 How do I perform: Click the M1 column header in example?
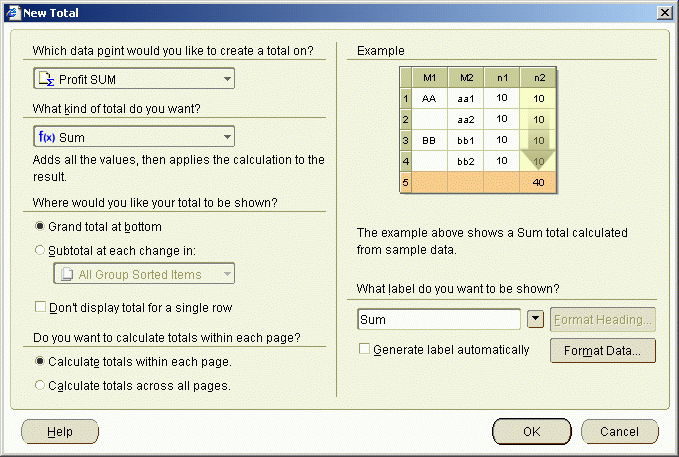point(429,78)
